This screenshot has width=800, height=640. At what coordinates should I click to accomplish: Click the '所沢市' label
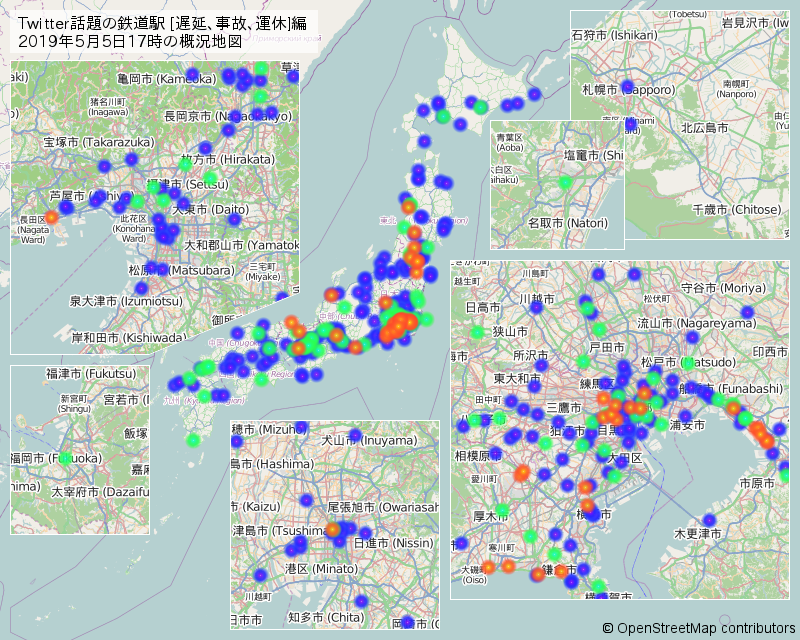[x=531, y=355]
